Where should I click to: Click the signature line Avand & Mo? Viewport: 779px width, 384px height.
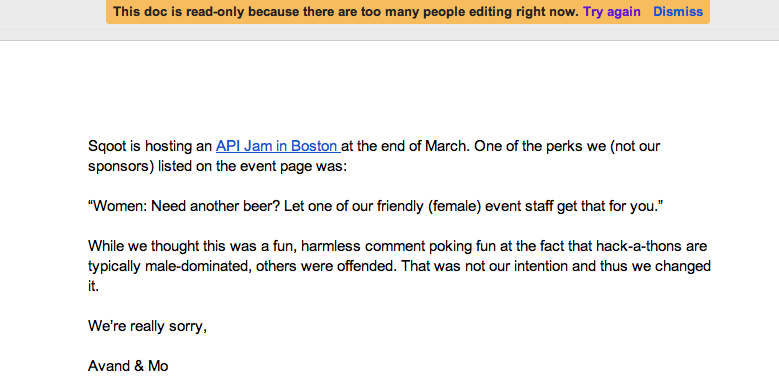point(128,366)
